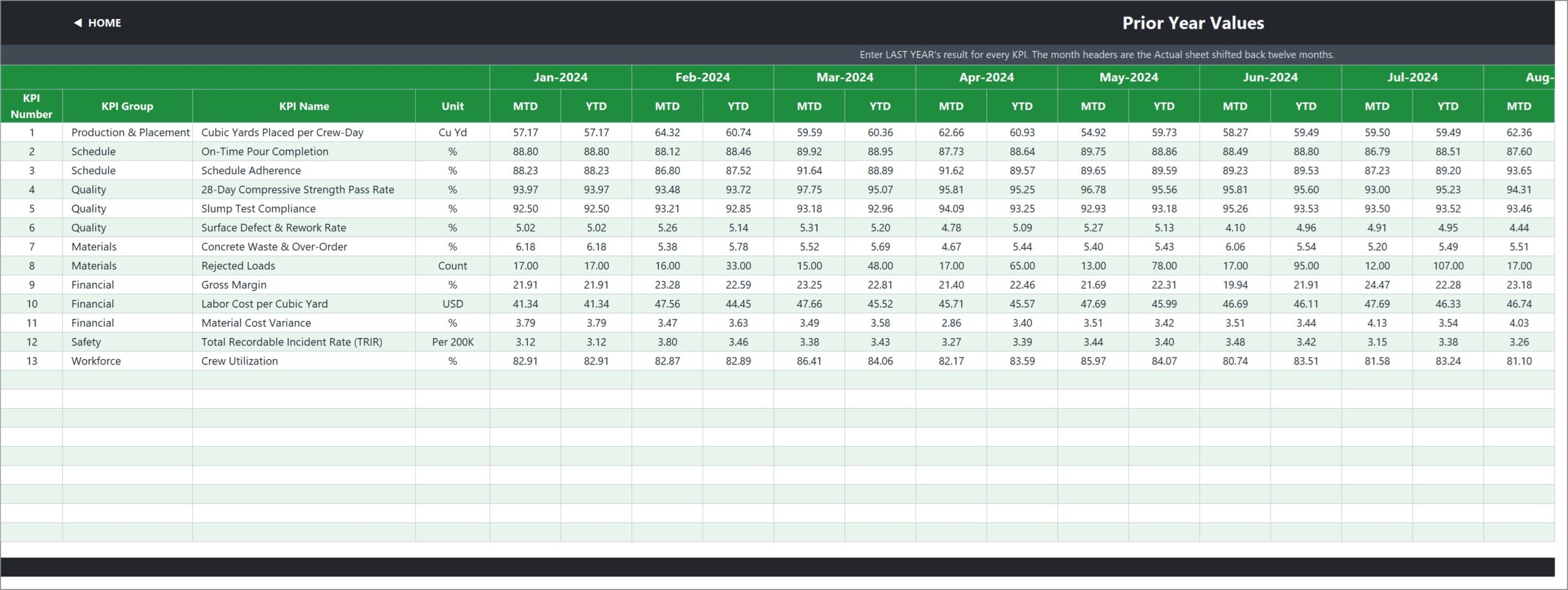
Task: Select the 'Enter LAST YEAR's result' instruction text
Action: (x=1096, y=55)
